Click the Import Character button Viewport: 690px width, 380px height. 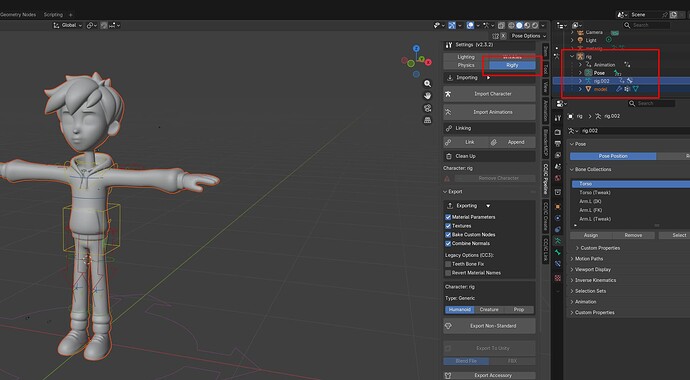click(x=489, y=94)
